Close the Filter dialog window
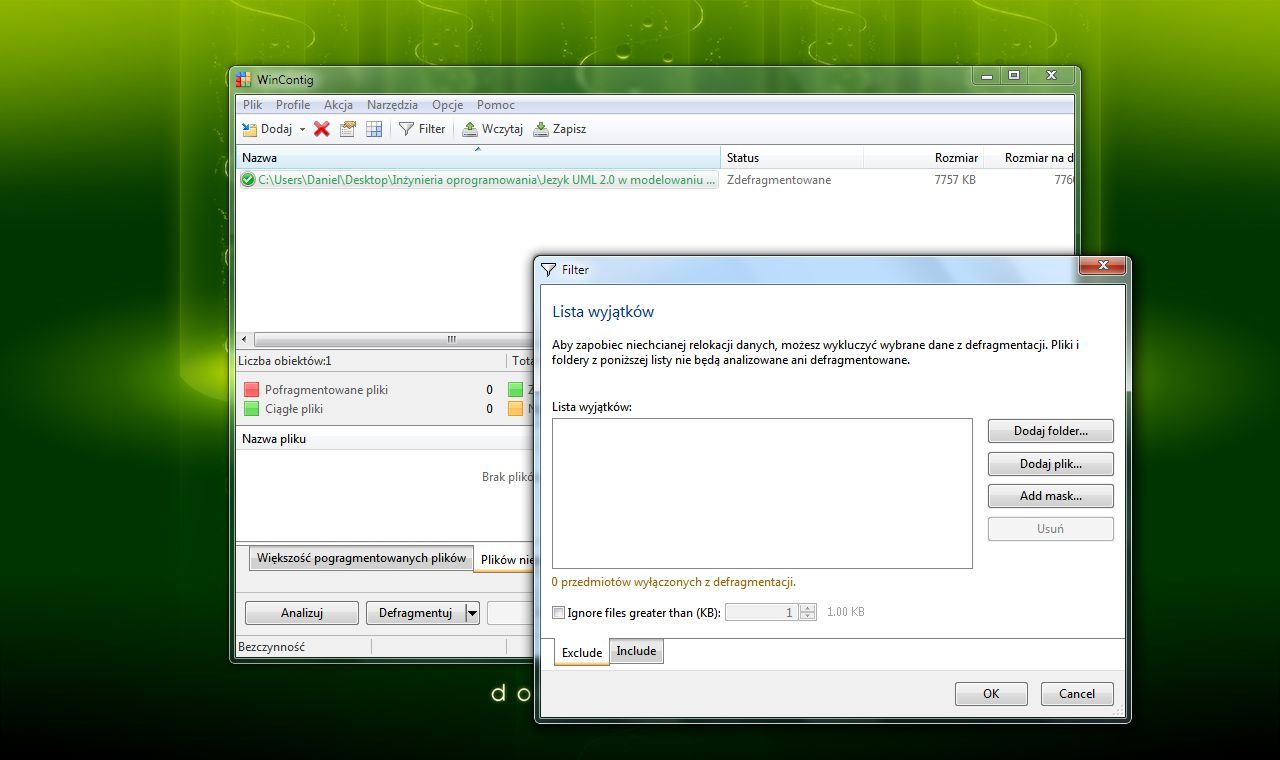Image resolution: width=1280 pixels, height=760 pixels. pyautogui.click(x=1102, y=266)
